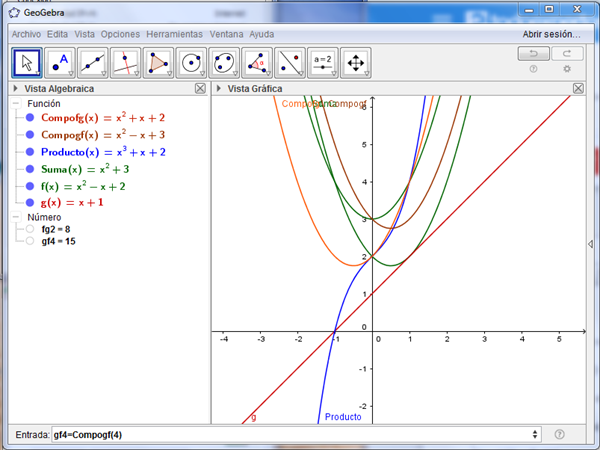Select the Circle with center tool
Image resolution: width=600 pixels, height=450 pixels.
pos(192,63)
